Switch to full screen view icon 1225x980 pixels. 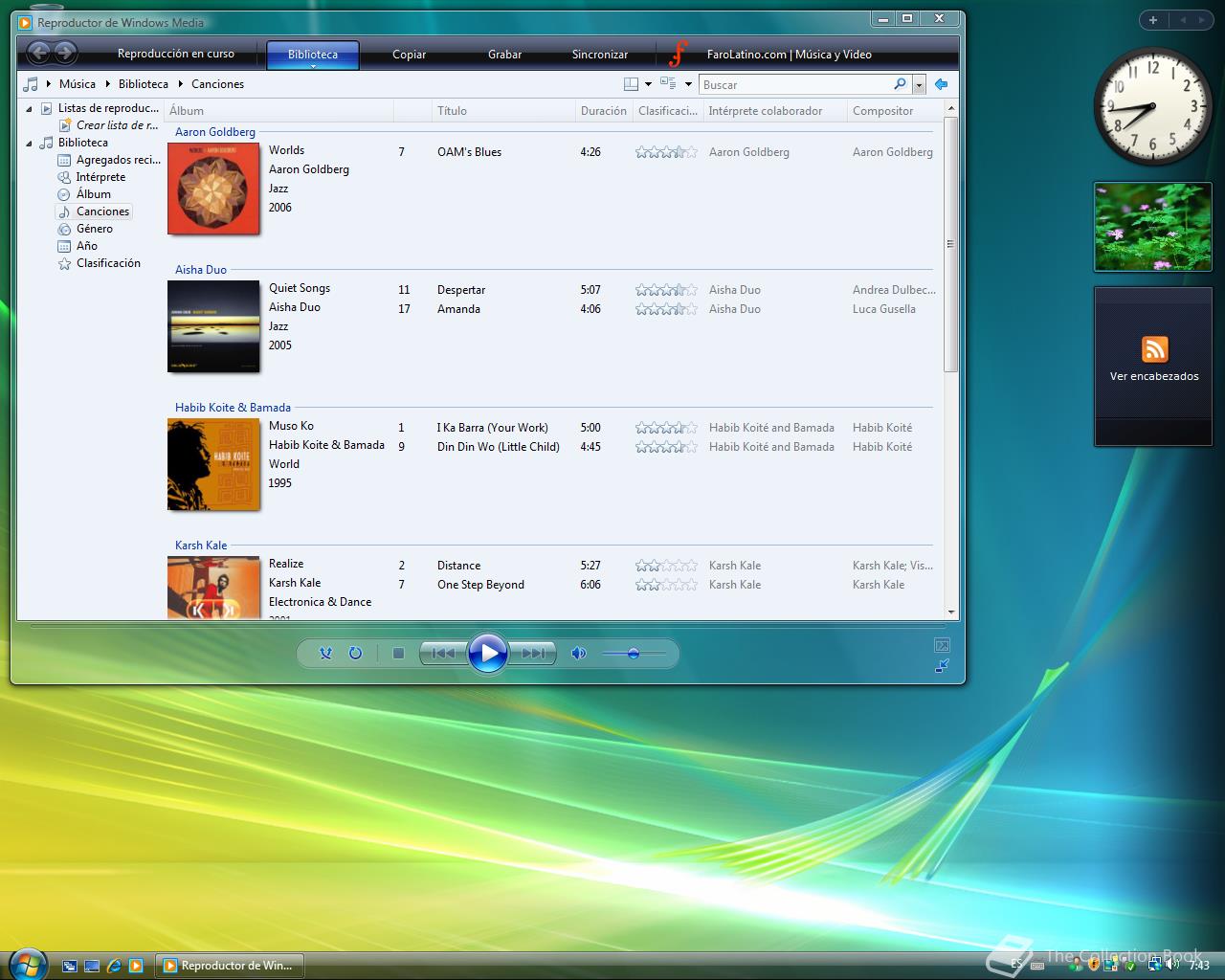tap(942, 645)
